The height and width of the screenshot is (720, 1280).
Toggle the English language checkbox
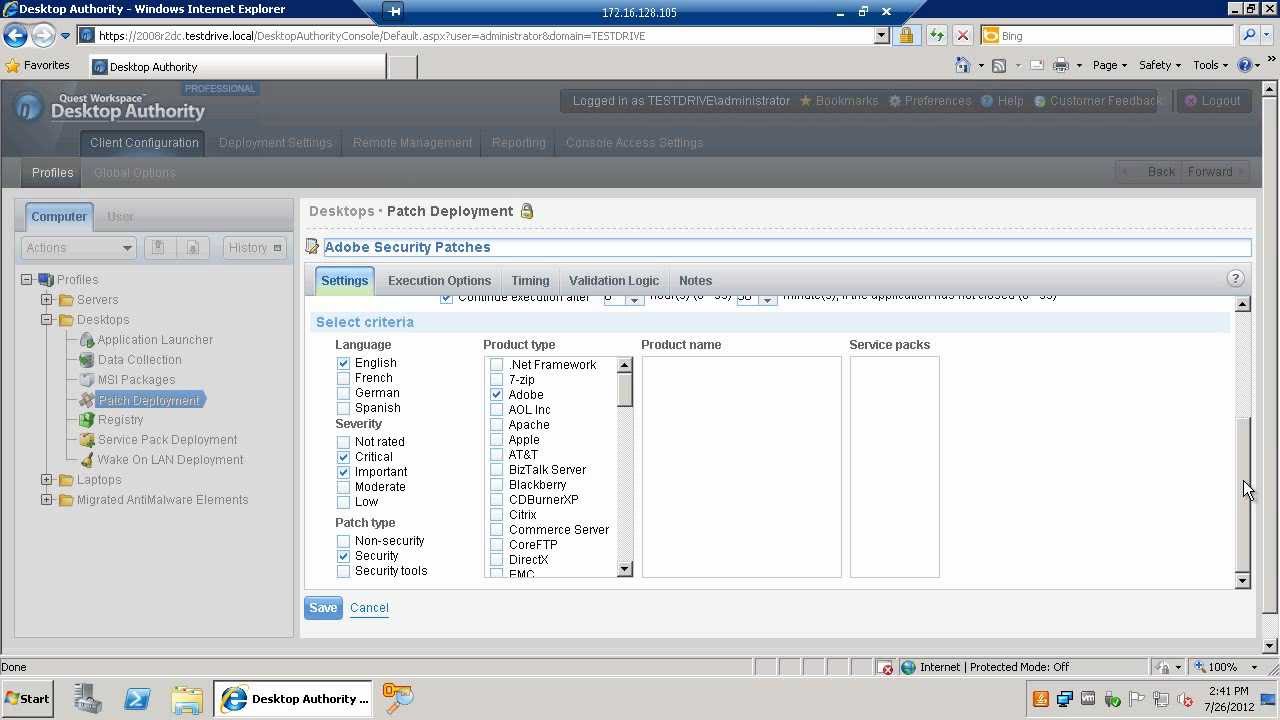[x=343, y=363]
